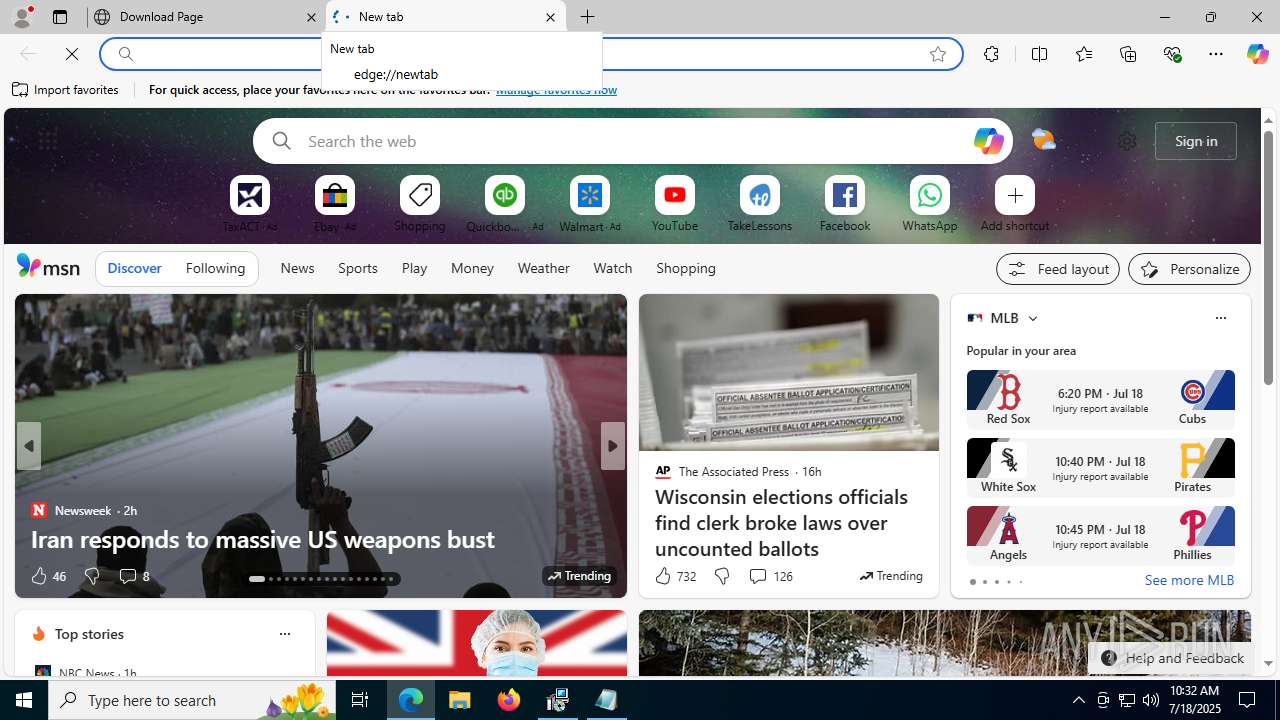Open Extensions icon in Edge toolbar
Viewport: 1280px width, 720px height.
point(991,54)
